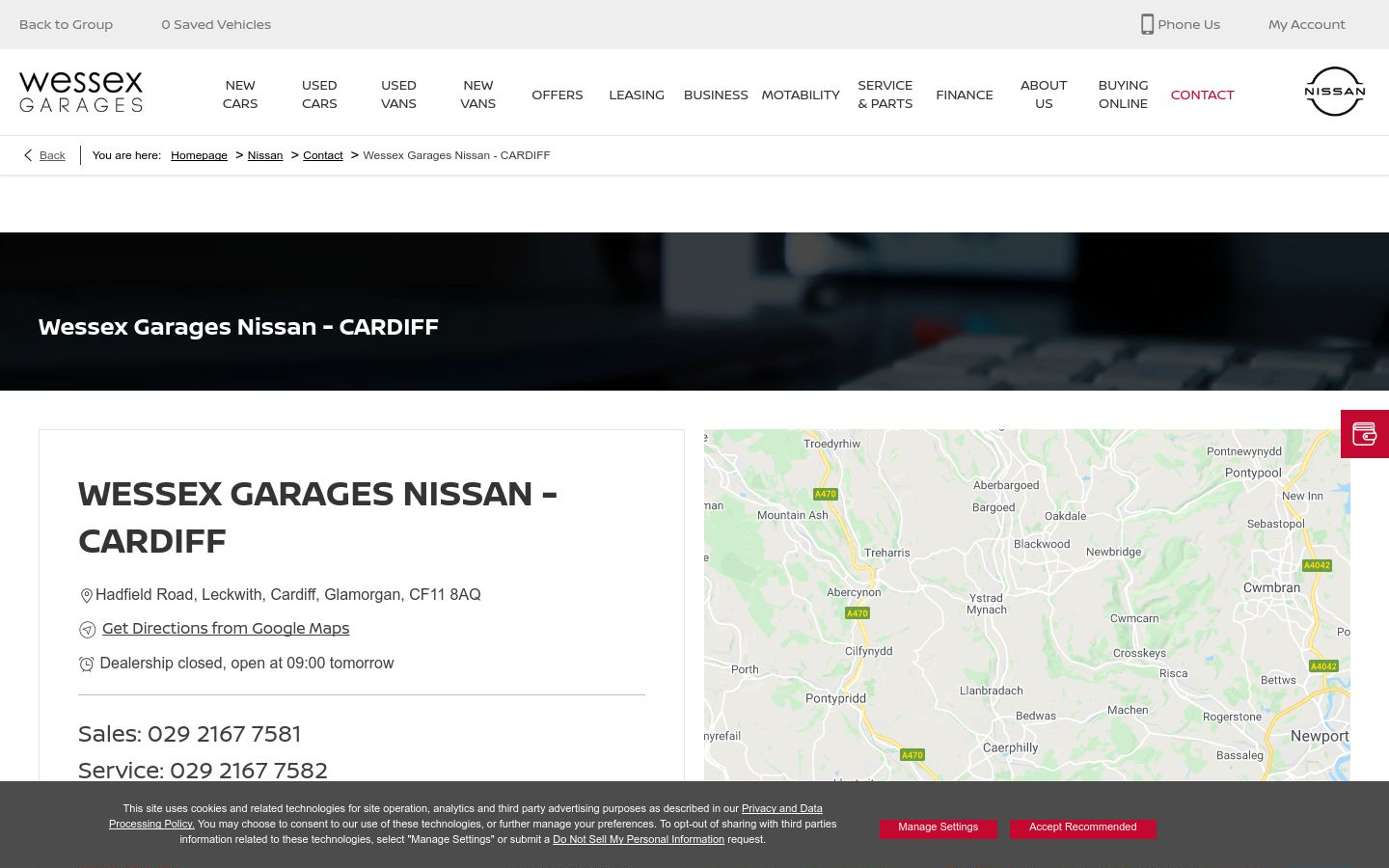Click Caerphilly on the map
Screen dimensions: 1389x868
click(1011, 747)
